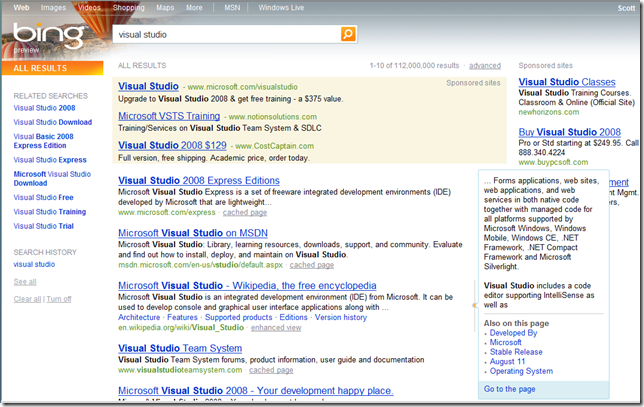
Task: Click 'Stable Release' in preview popup
Action: (x=516, y=352)
